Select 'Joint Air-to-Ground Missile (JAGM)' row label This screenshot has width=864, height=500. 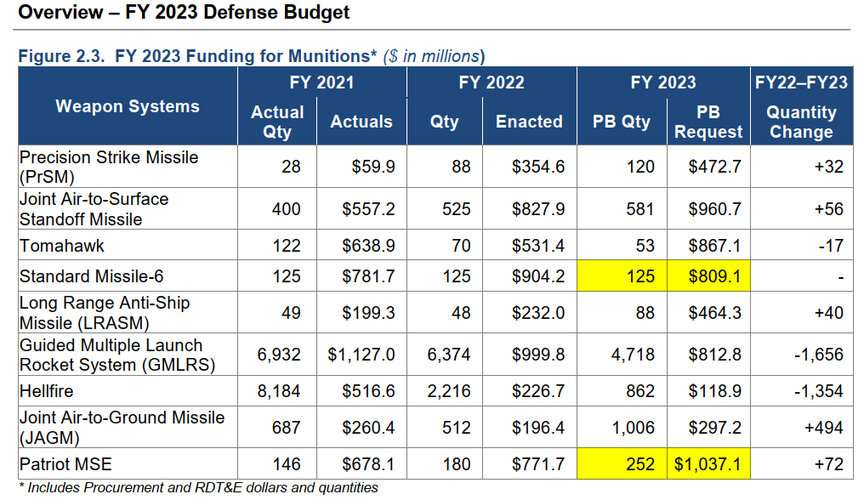122,427
